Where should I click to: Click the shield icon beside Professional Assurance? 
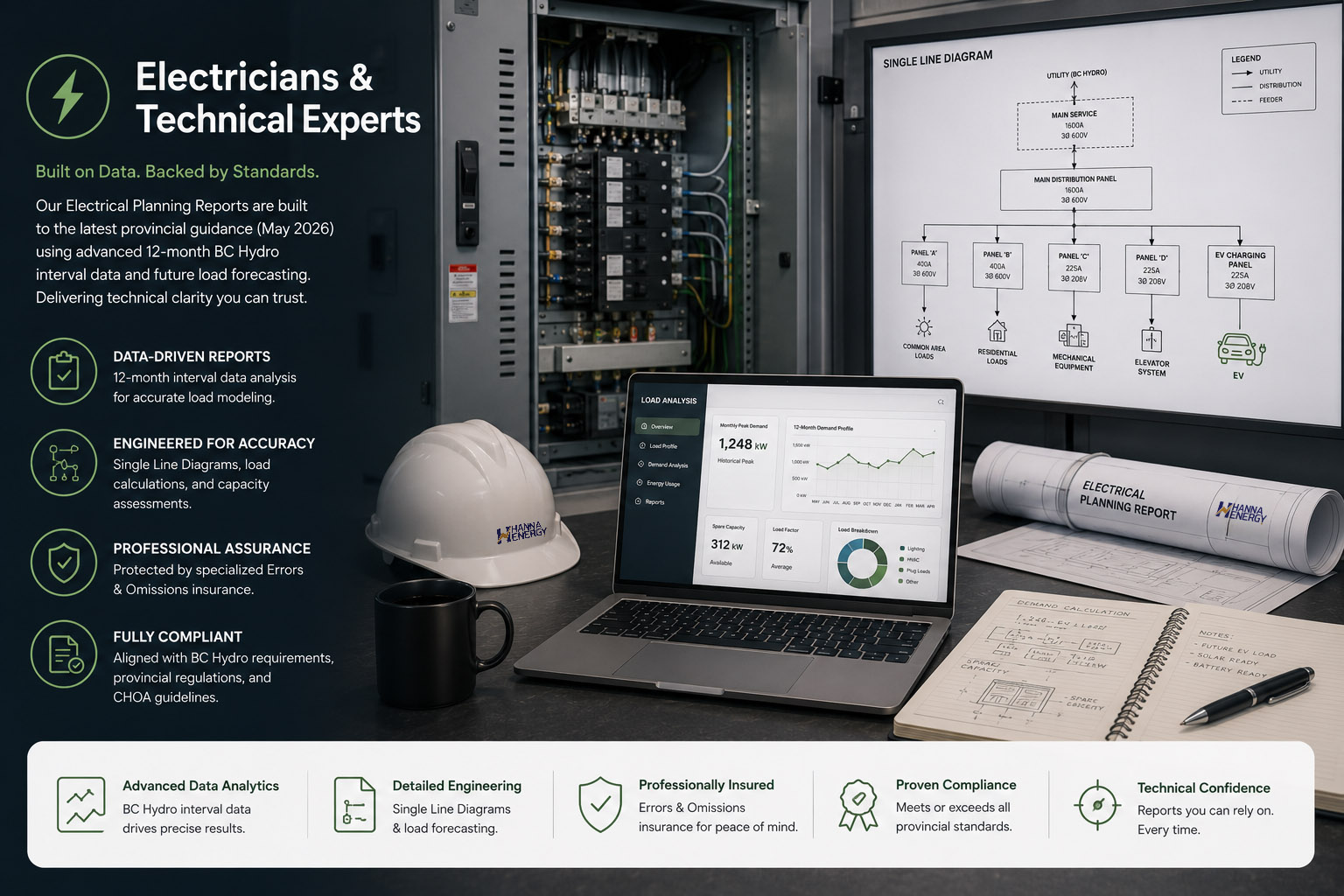[x=64, y=562]
